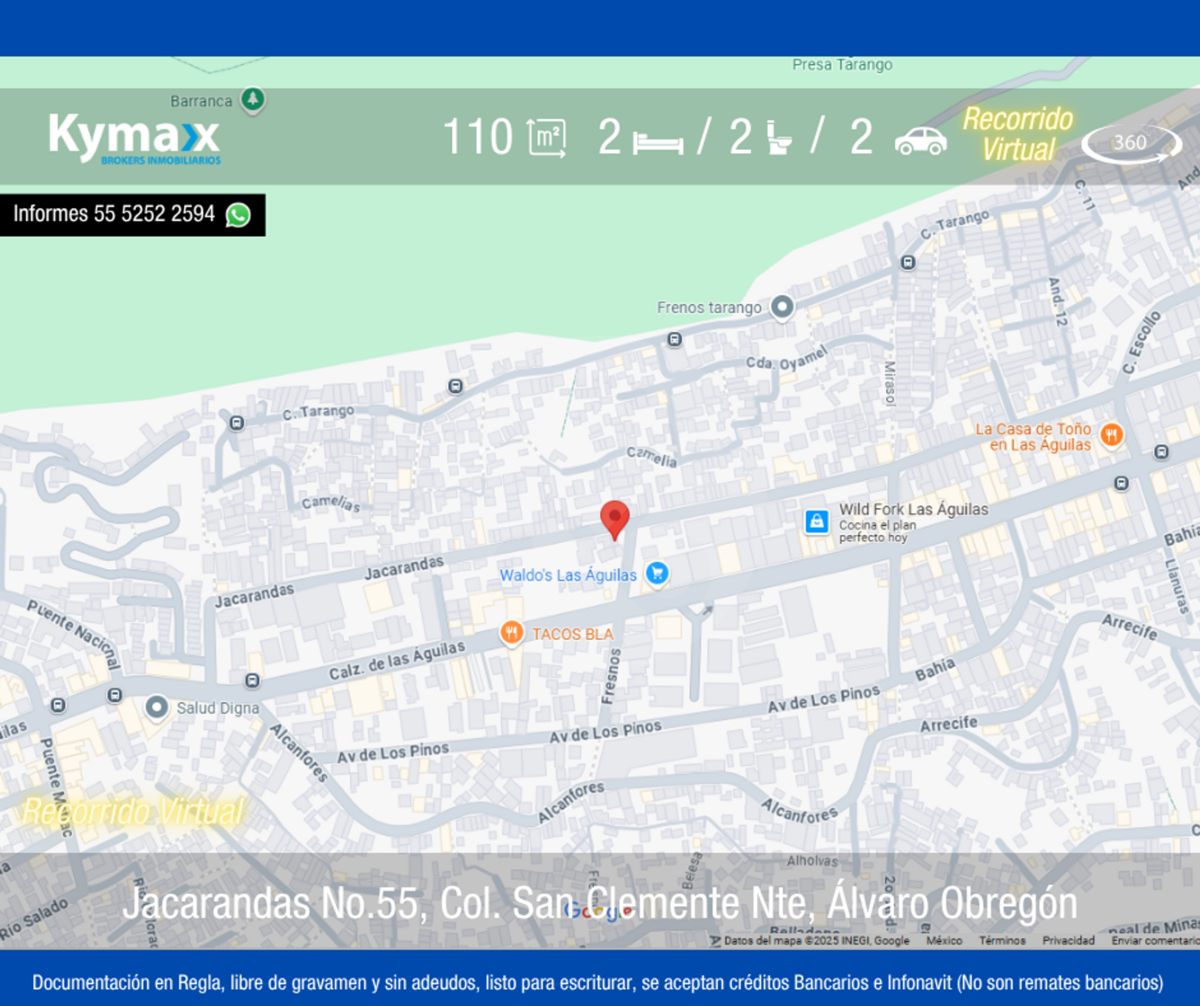
Task: Click the '110' area value
Action: coord(478,138)
